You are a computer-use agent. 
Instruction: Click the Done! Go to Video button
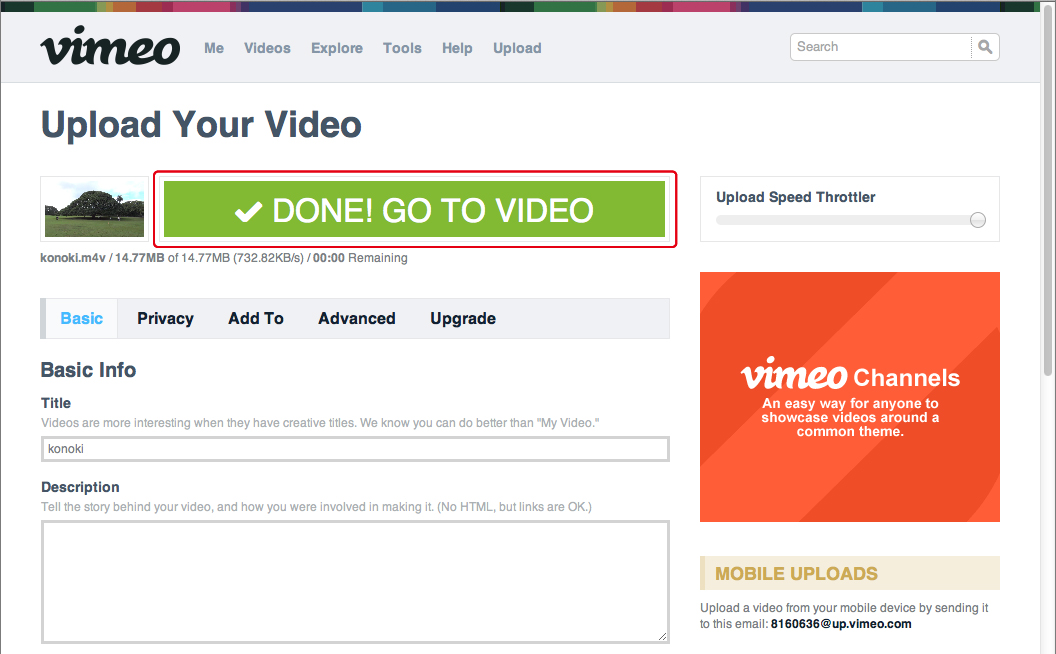coord(414,209)
